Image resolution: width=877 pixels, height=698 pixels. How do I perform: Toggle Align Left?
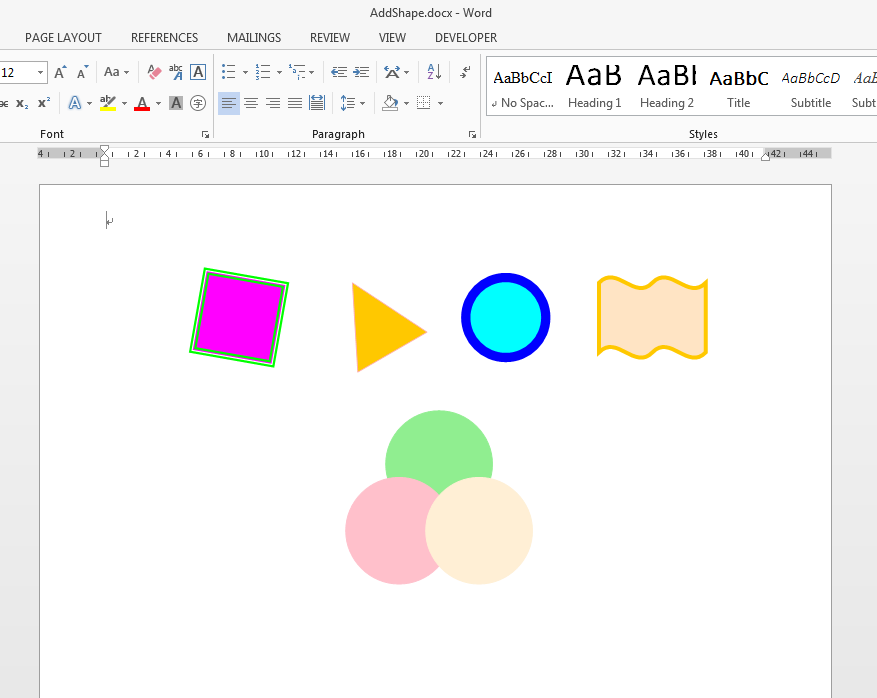pyautogui.click(x=229, y=103)
